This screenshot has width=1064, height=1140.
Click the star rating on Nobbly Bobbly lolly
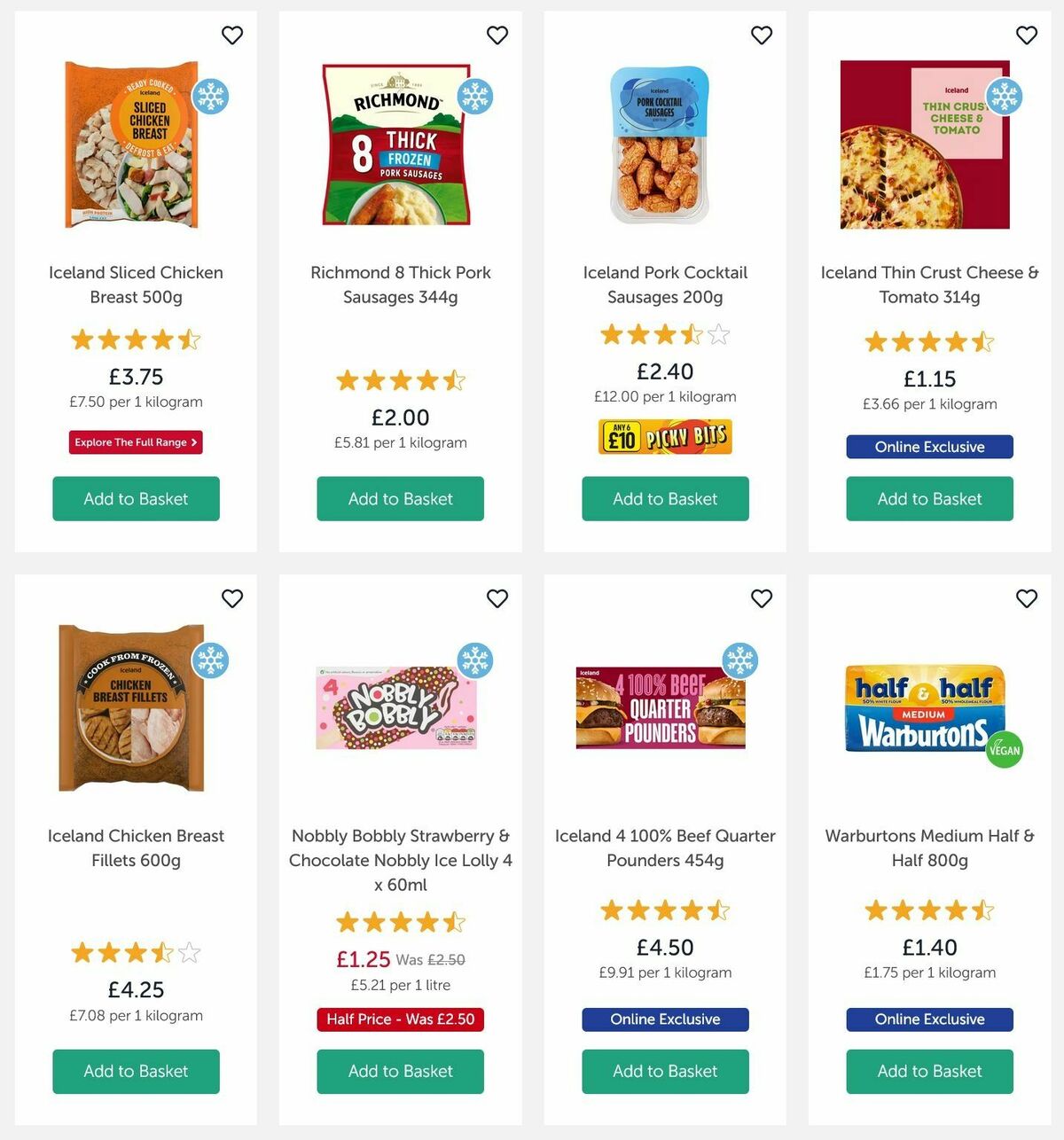(x=400, y=922)
